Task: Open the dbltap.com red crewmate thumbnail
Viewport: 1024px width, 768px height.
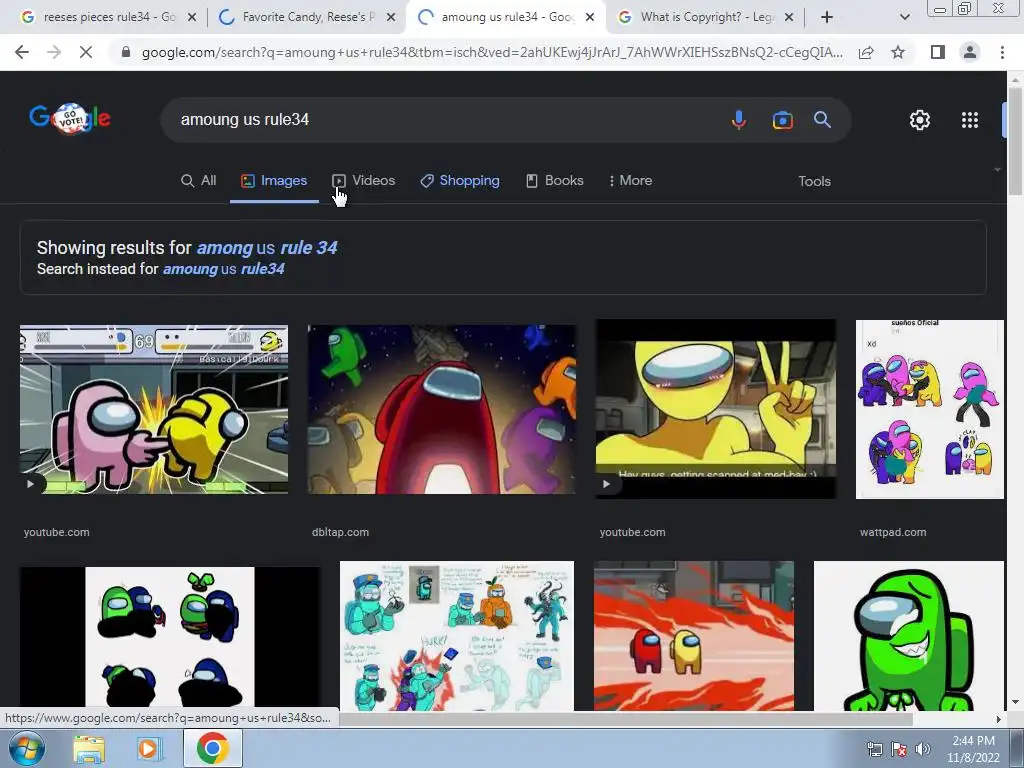Action: point(441,409)
